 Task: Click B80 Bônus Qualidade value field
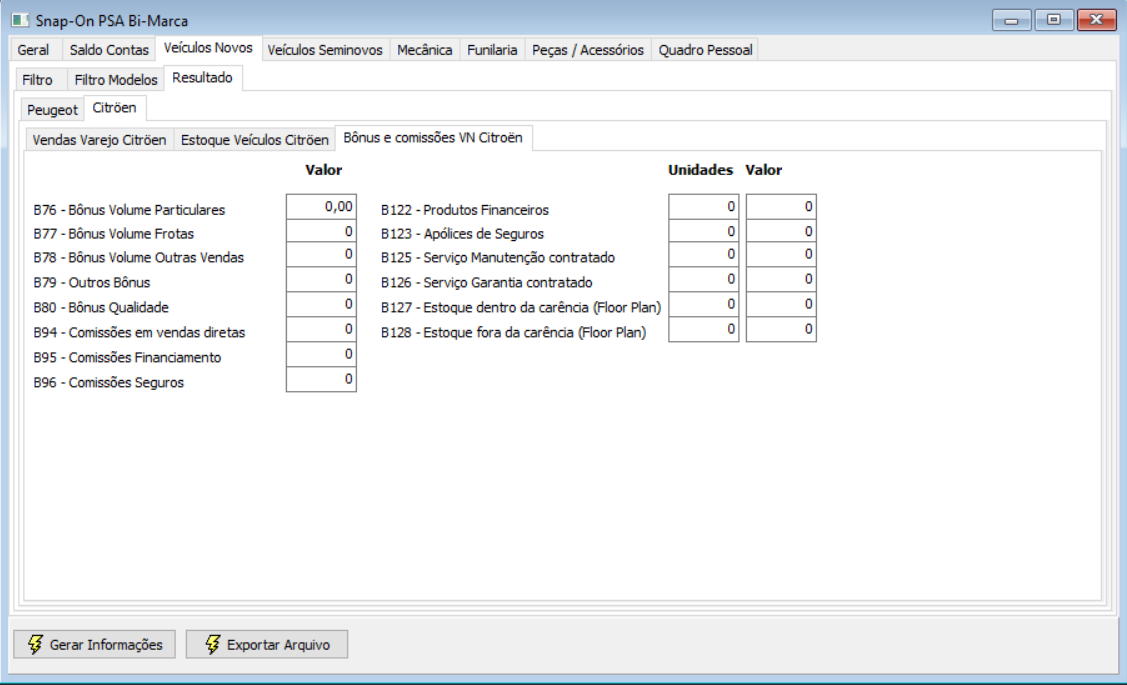321,305
